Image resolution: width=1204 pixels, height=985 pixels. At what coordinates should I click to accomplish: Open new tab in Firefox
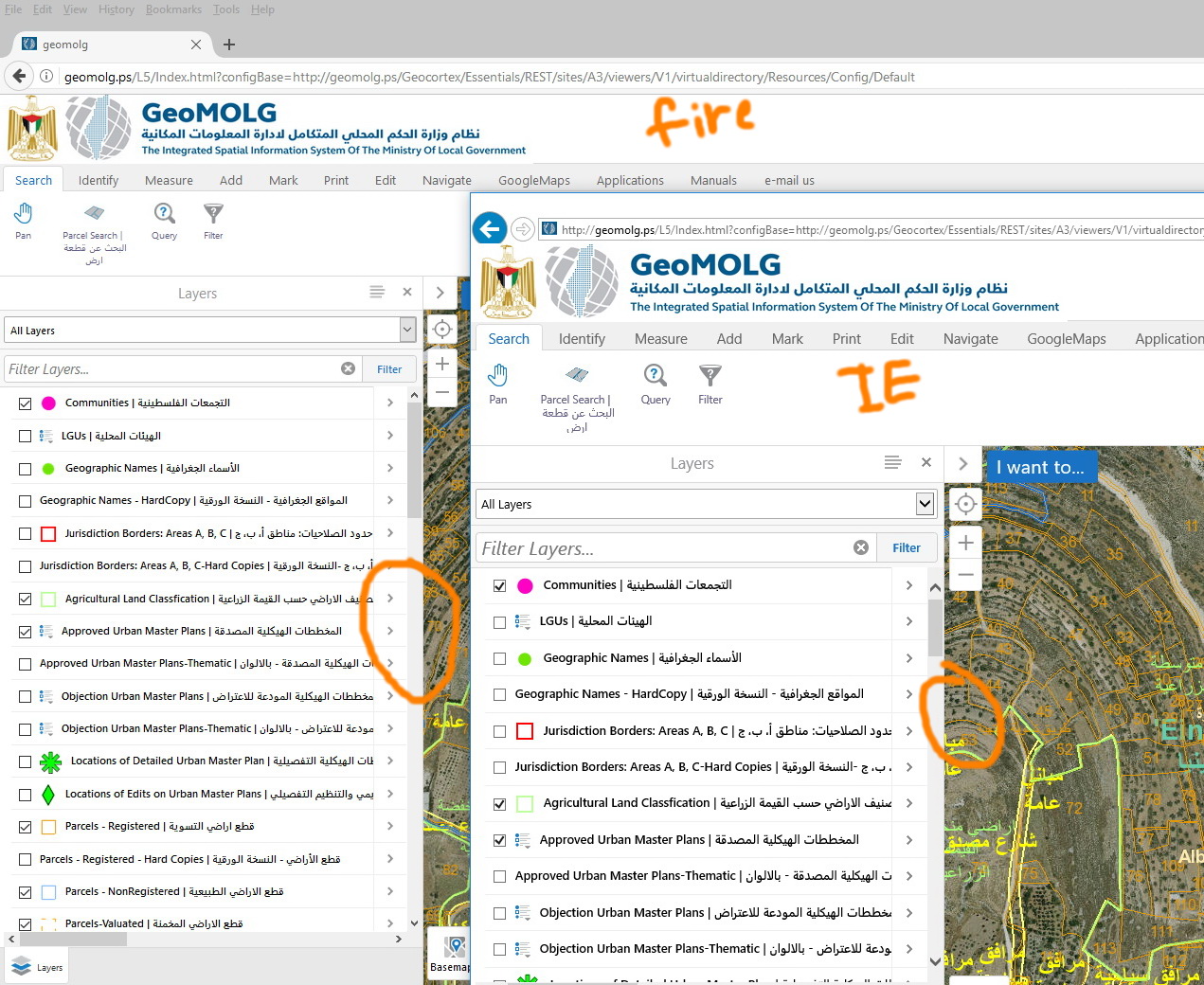(228, 44)
